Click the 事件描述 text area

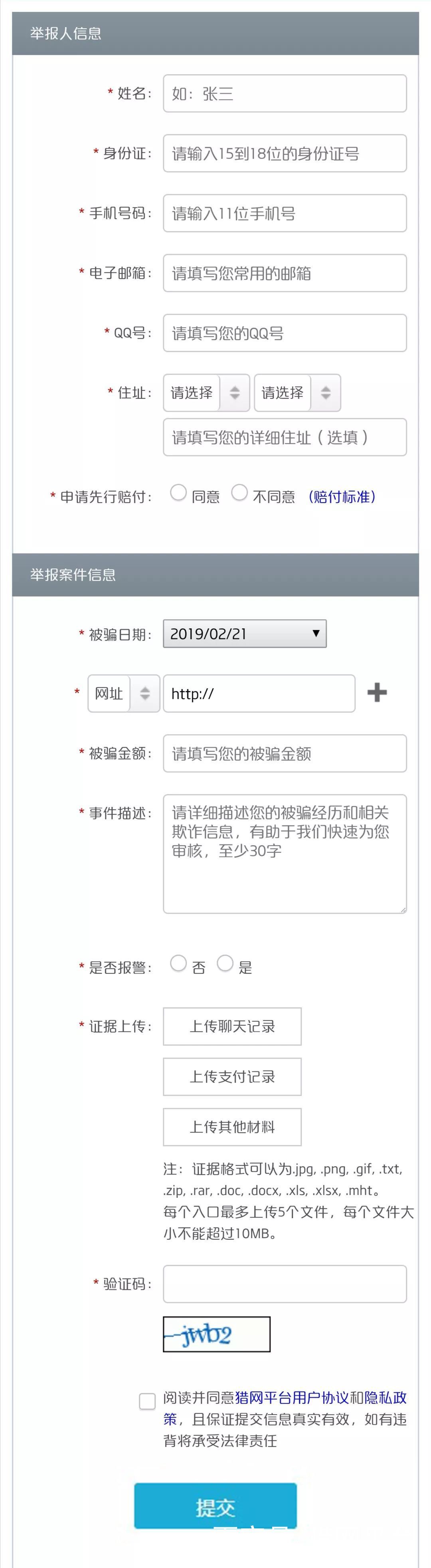(x=284, y=852)
